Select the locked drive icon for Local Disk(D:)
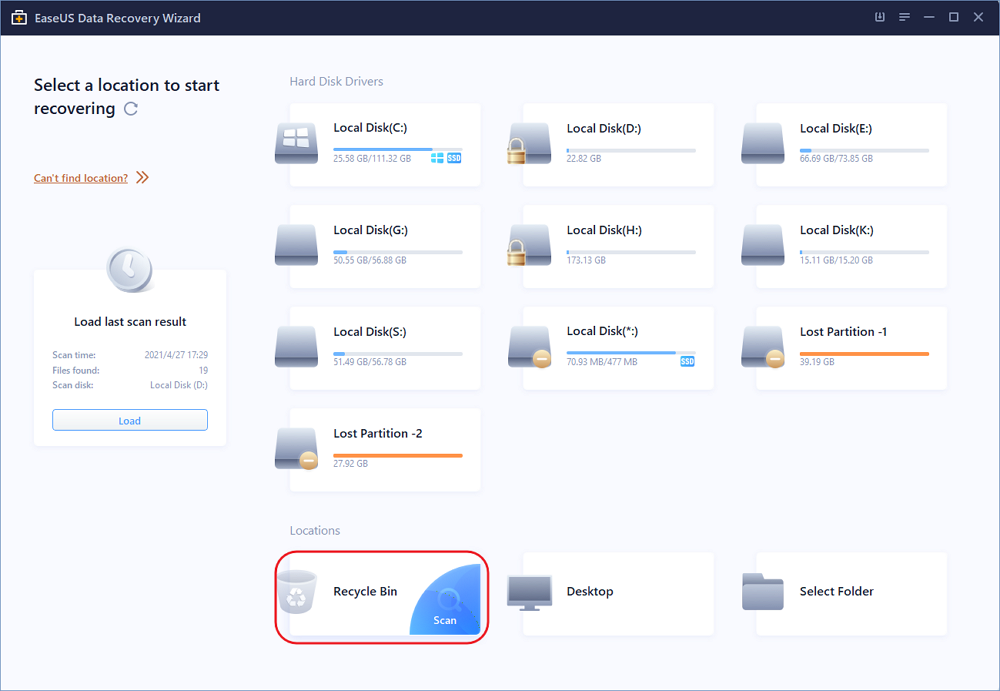The height and width of the screenshot is (691, 1000). pyautogui.click(x=529, y=143)
